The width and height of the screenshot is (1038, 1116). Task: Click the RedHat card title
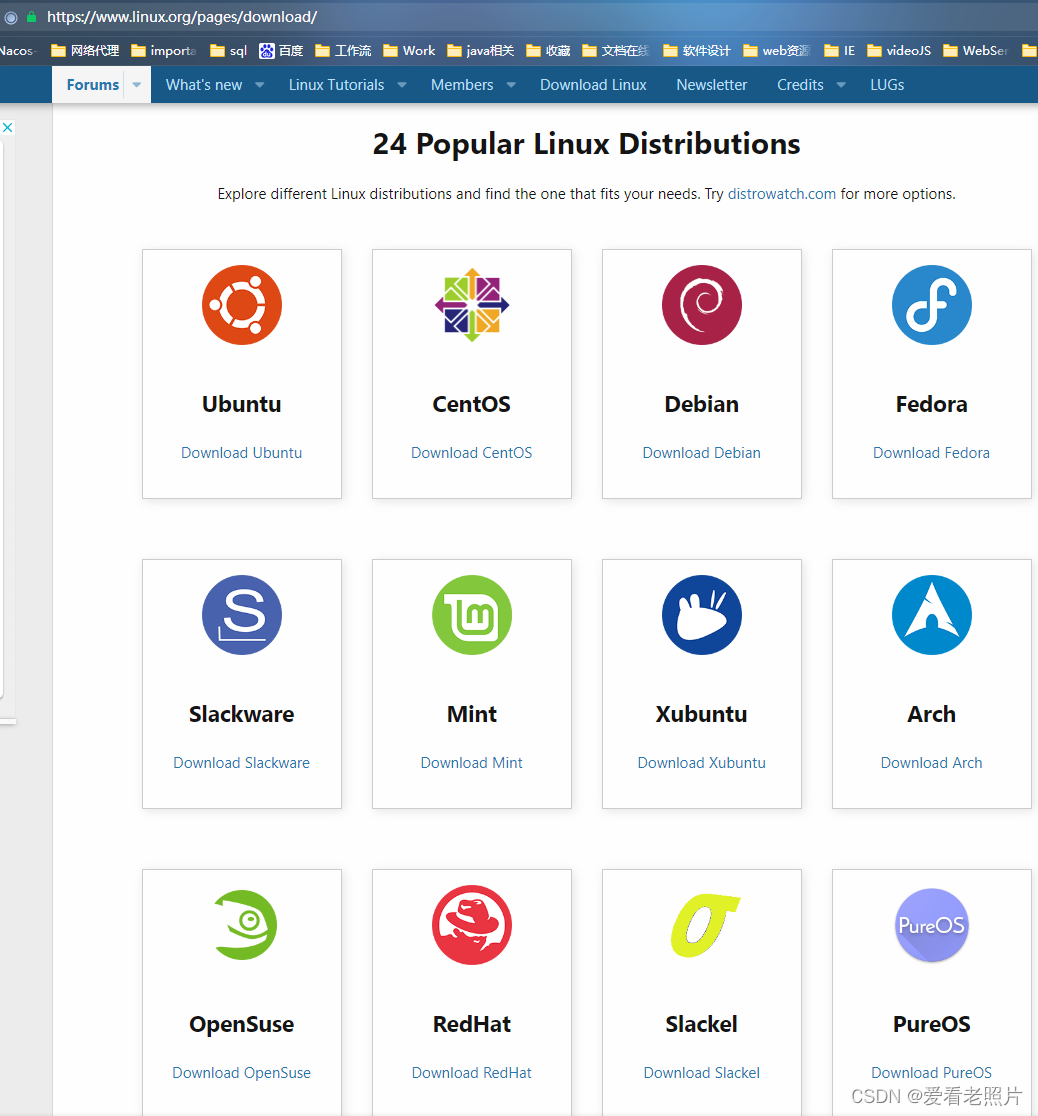click(x=471, y=1024)
